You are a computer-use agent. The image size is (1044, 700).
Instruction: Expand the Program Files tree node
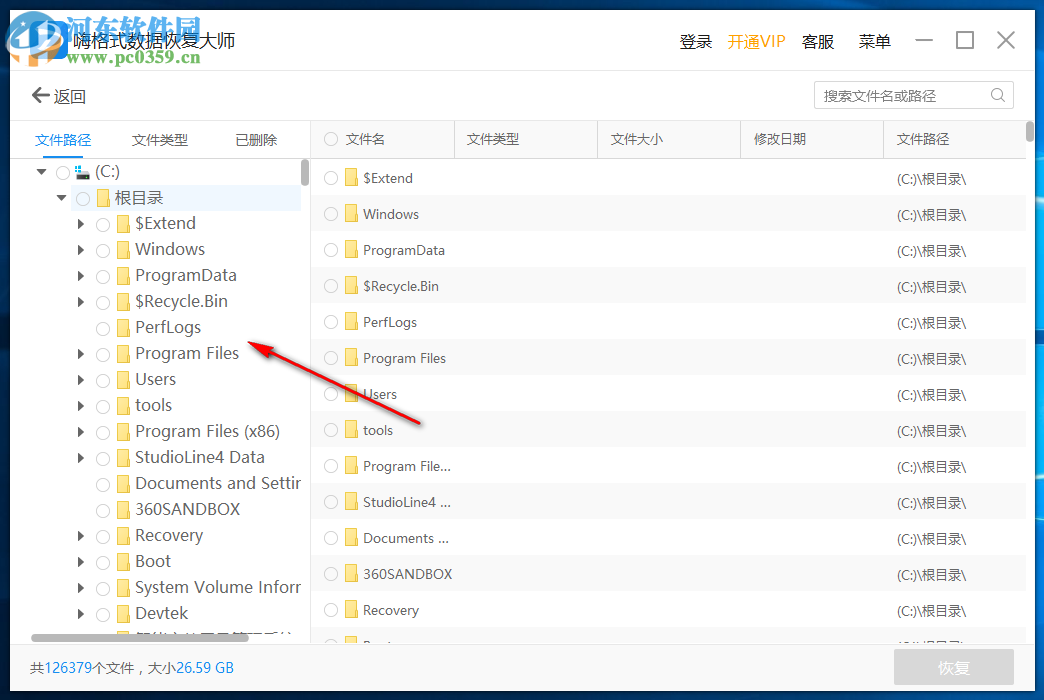click(81, 354)
